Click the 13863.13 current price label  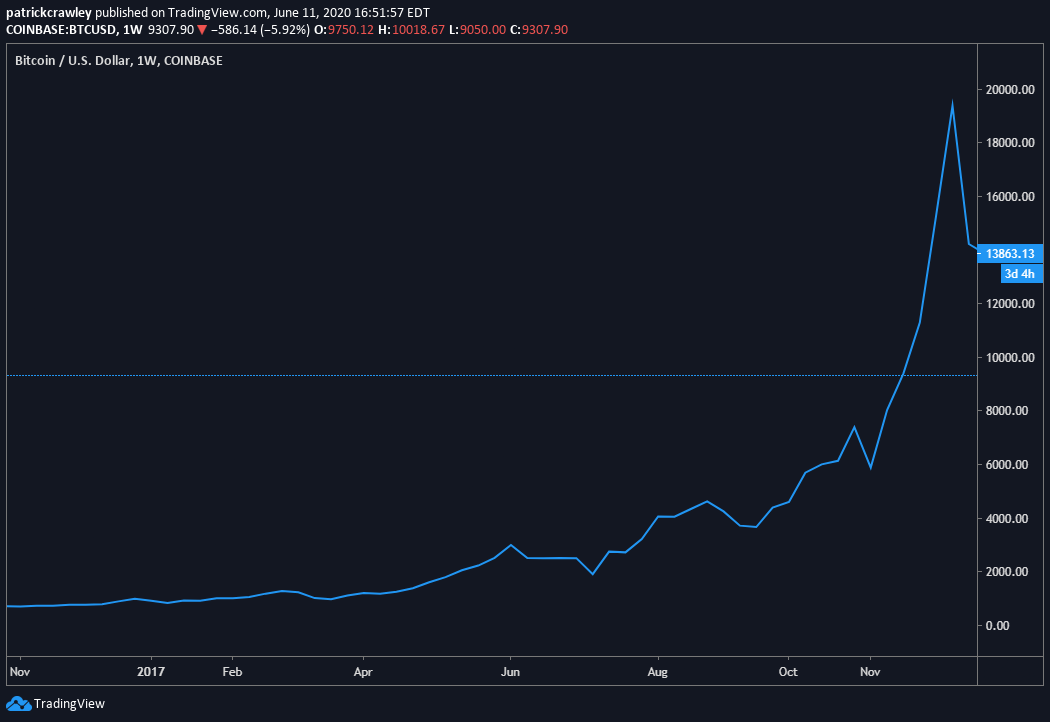click(x=1010, y=253)
